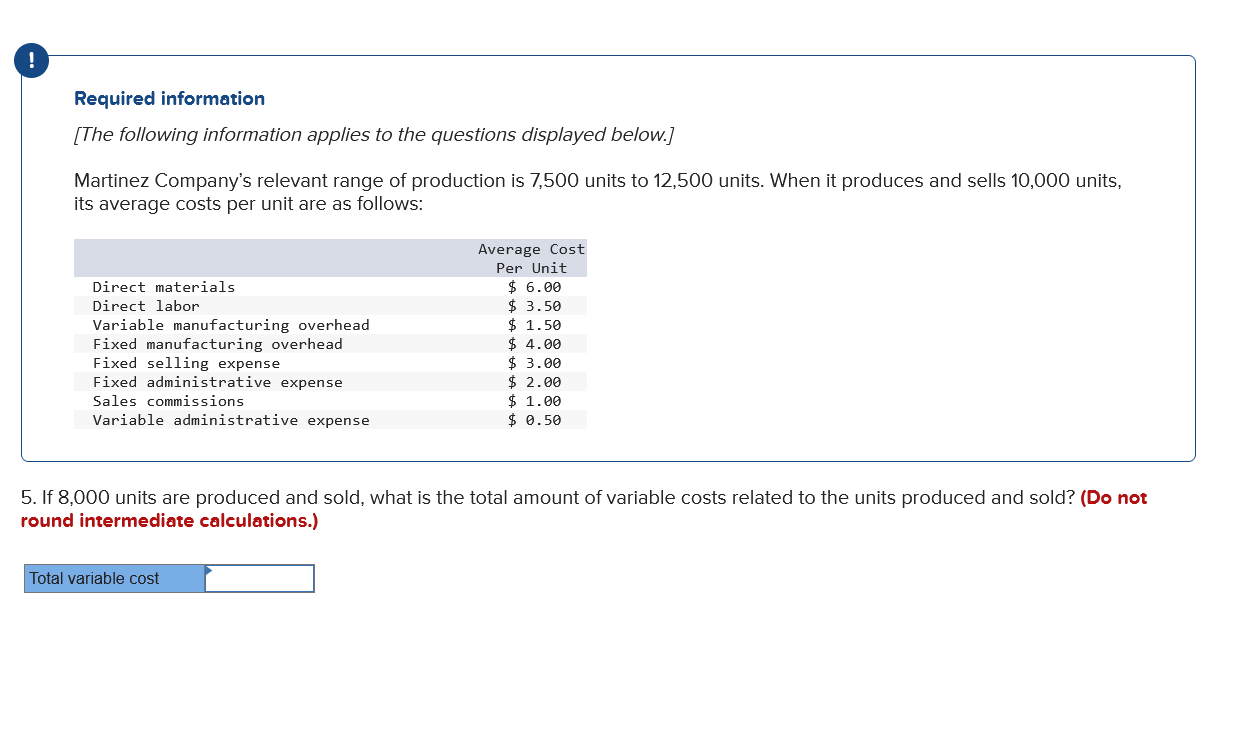Click the Required information heading

pos(169,98)
